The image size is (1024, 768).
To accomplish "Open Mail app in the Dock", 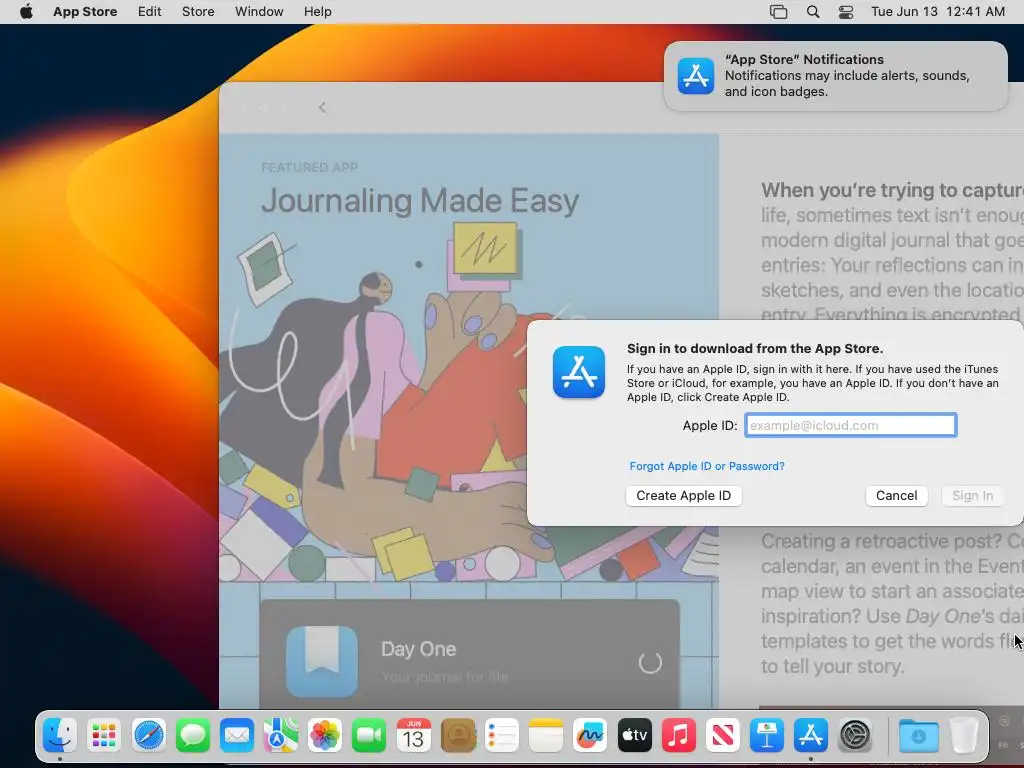I will [x=236, y=736].
